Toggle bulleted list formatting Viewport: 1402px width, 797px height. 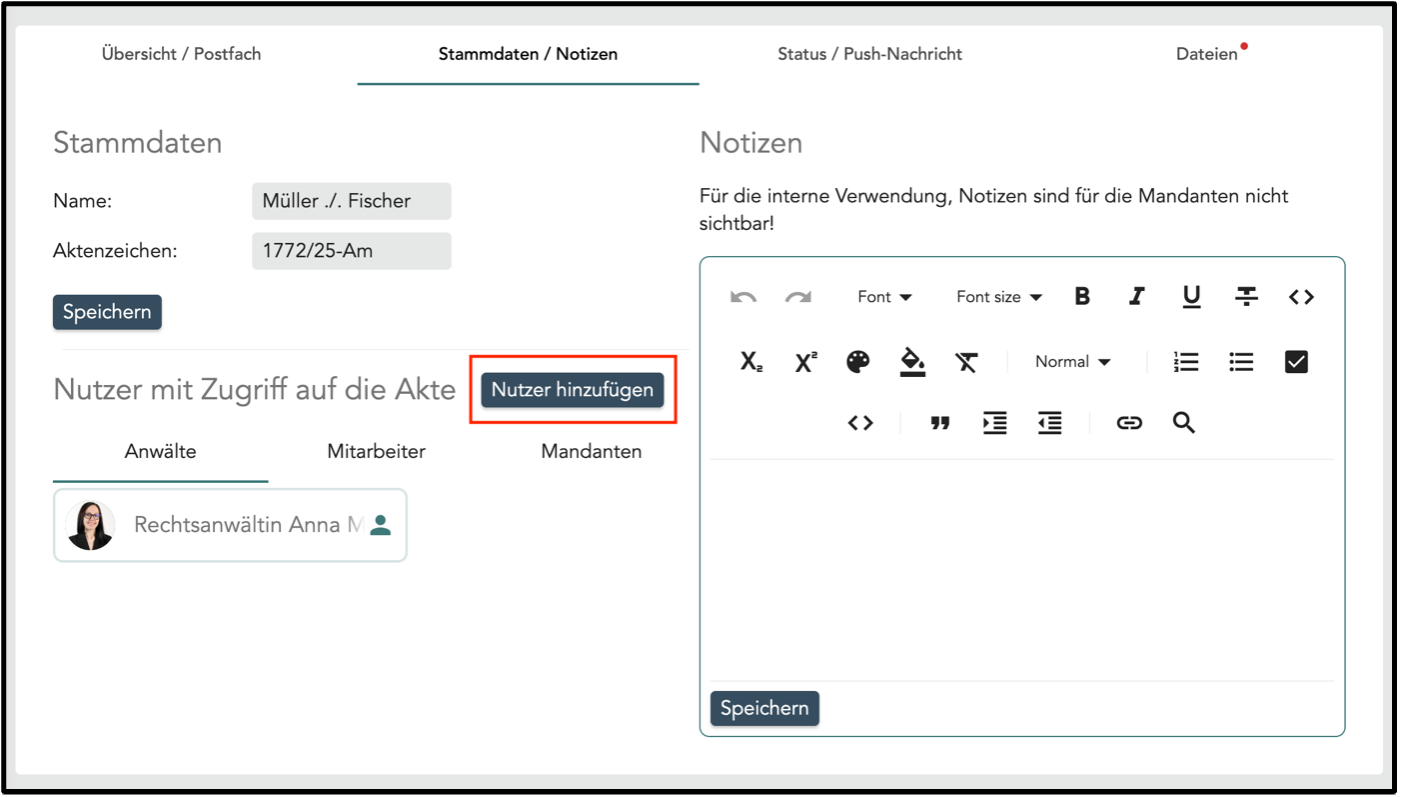coord(1241,362)
